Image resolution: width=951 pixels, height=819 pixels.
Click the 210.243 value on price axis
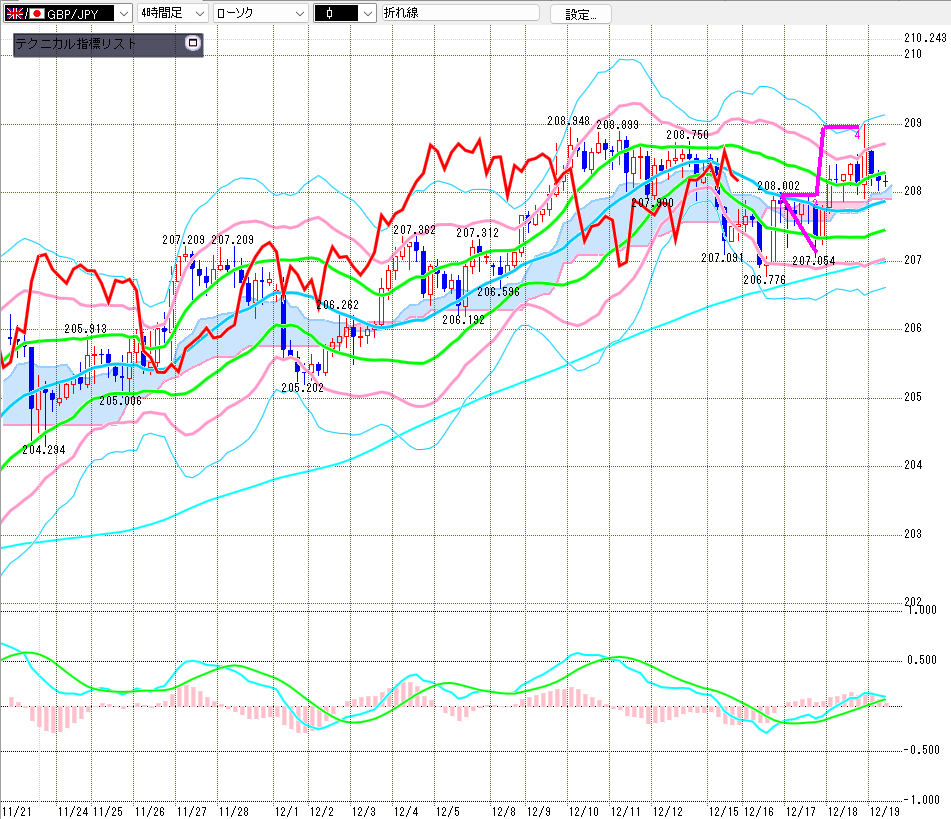coord(924,38)
